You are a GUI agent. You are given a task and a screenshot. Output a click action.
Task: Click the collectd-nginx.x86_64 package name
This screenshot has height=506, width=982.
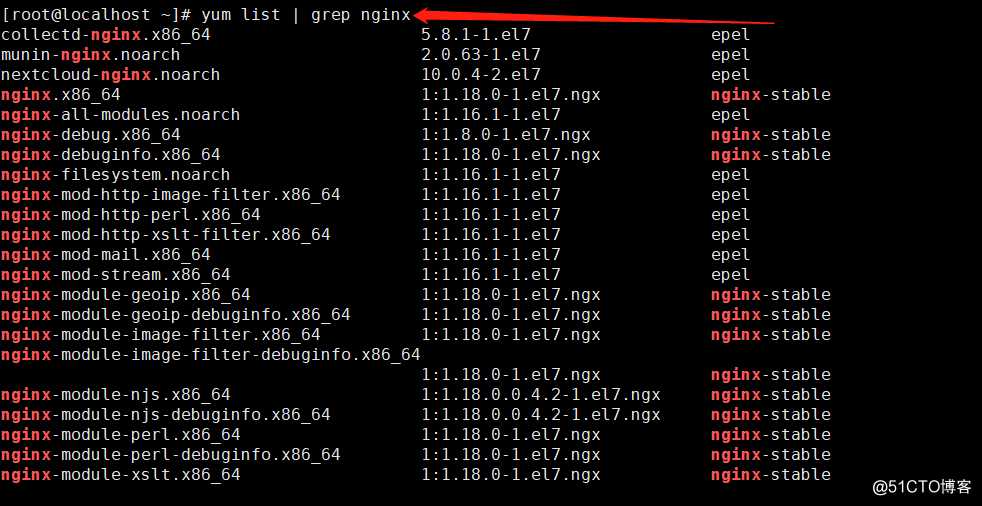coord(106,35)
